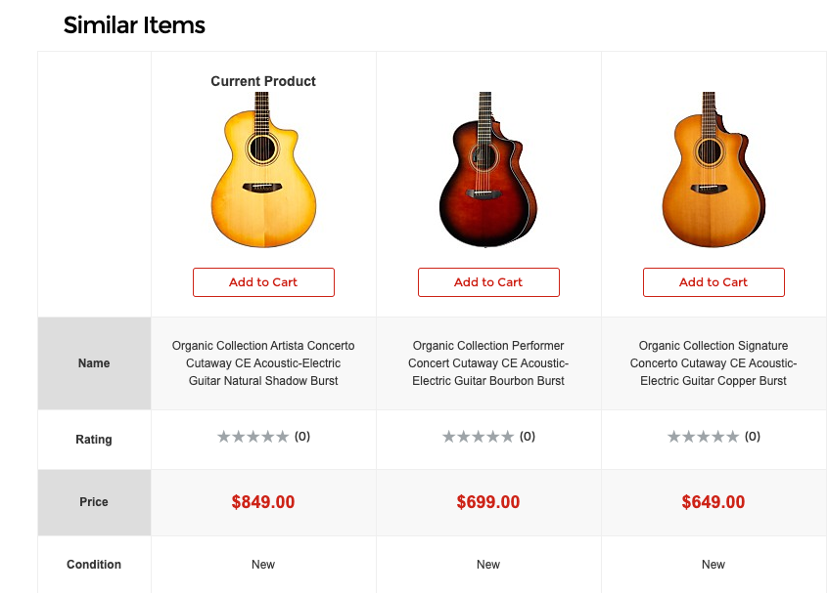Click the $849.00 price
This screenshot has width=827, height=593.
(x=263, y=502)
